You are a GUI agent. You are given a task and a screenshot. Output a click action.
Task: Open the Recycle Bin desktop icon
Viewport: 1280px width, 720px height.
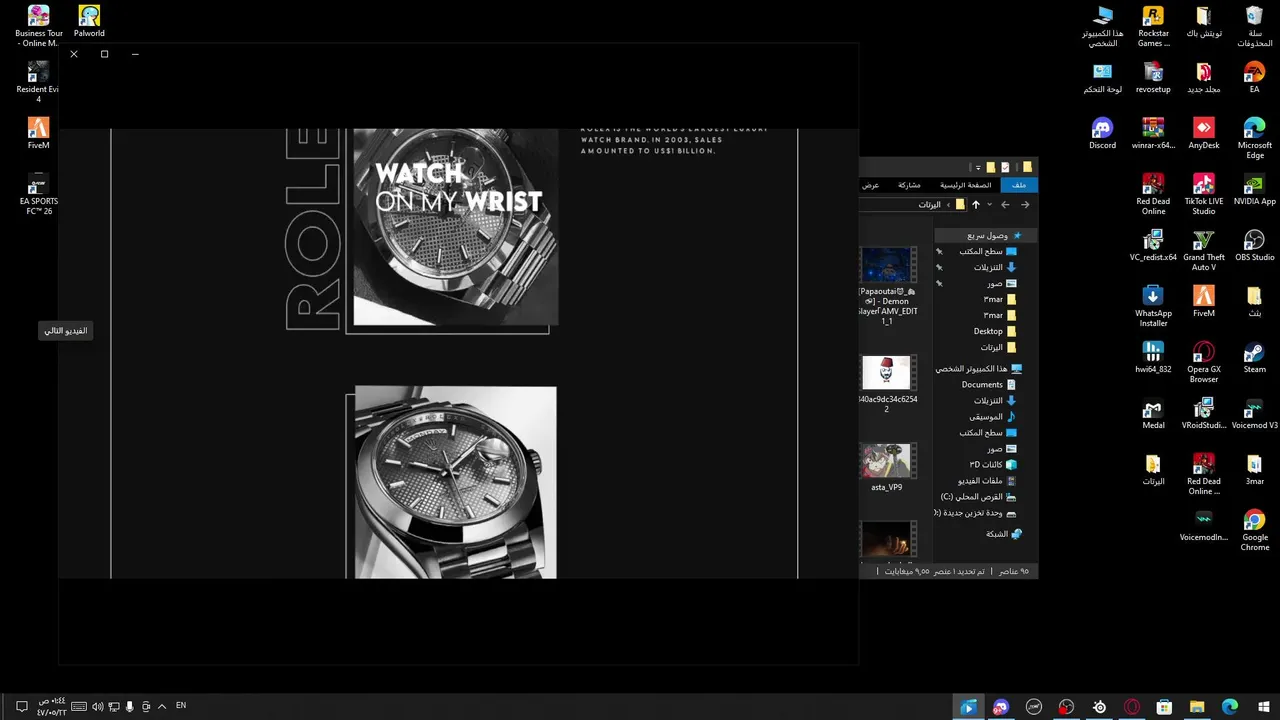pyautogui.click(x=1254, y=25)
